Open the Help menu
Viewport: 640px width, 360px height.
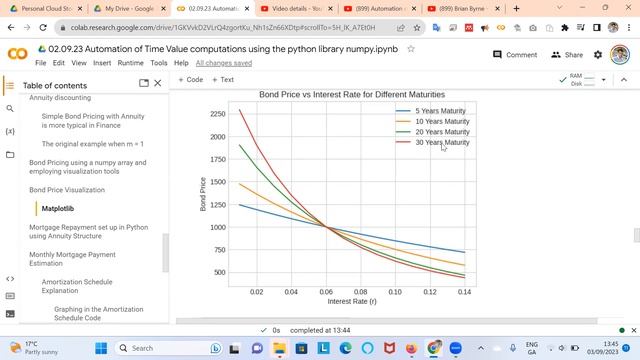(181, 63)
